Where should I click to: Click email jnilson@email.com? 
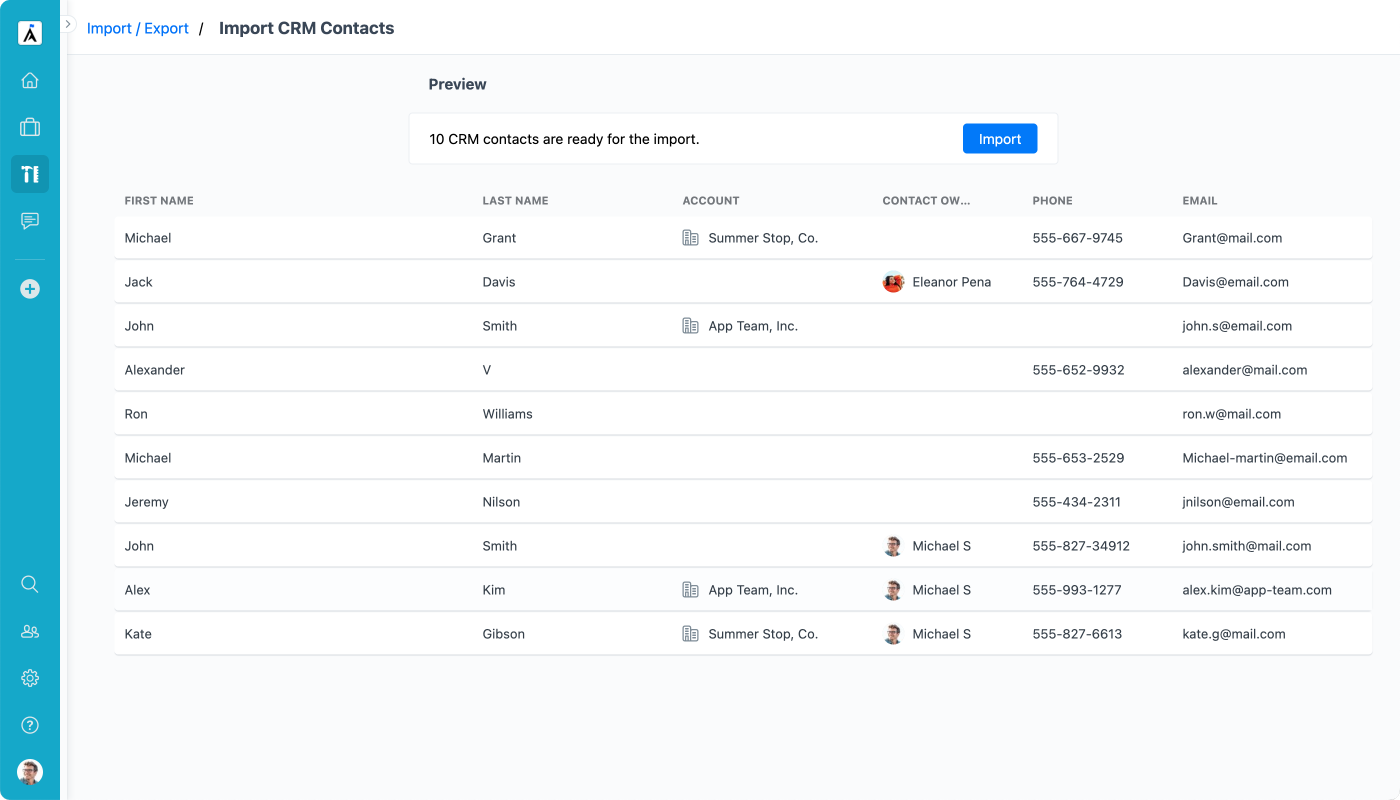pos(1239,502)
